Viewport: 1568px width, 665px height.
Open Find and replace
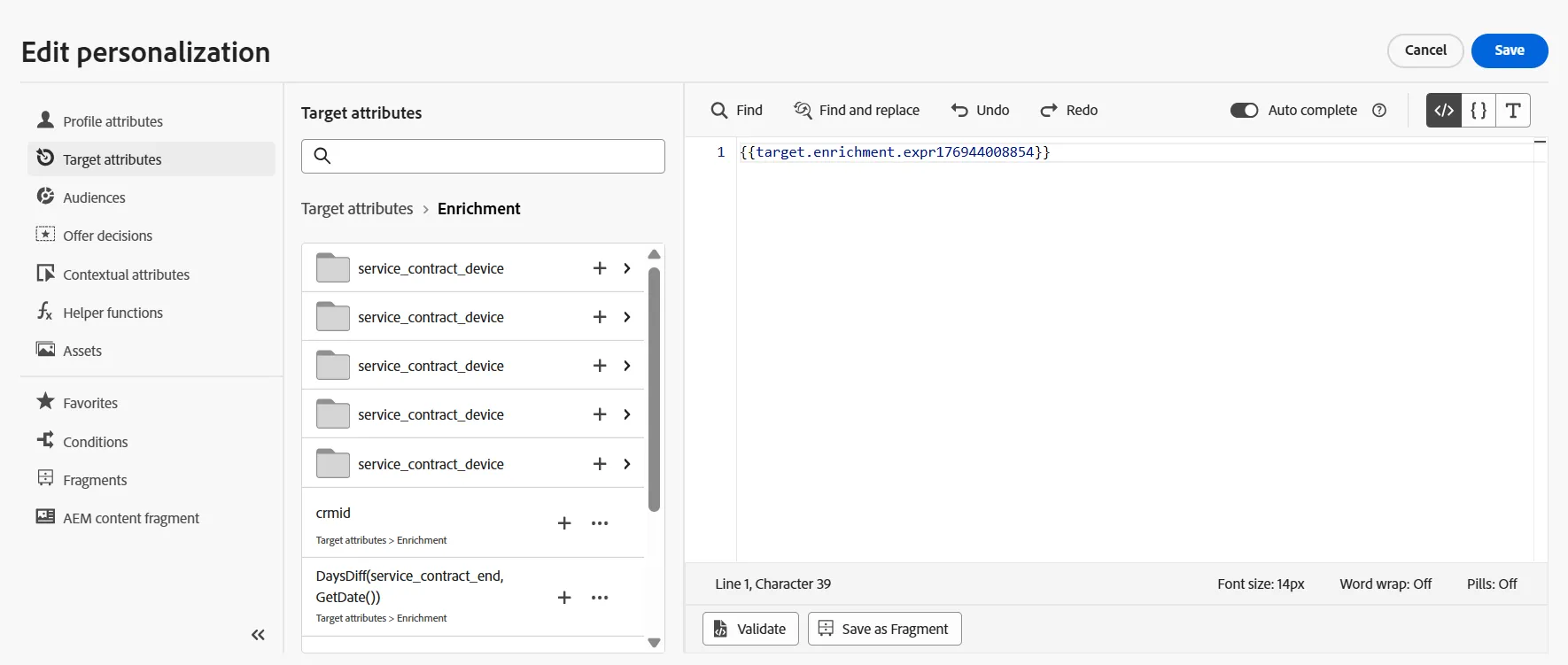(857, 110)
